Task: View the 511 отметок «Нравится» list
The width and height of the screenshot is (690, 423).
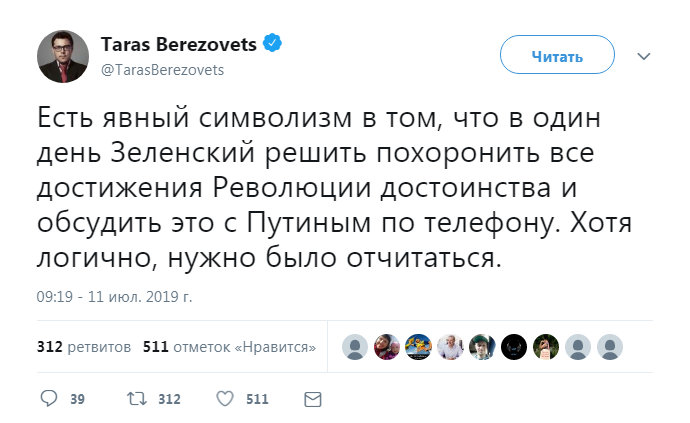Action: coord(230,347)
